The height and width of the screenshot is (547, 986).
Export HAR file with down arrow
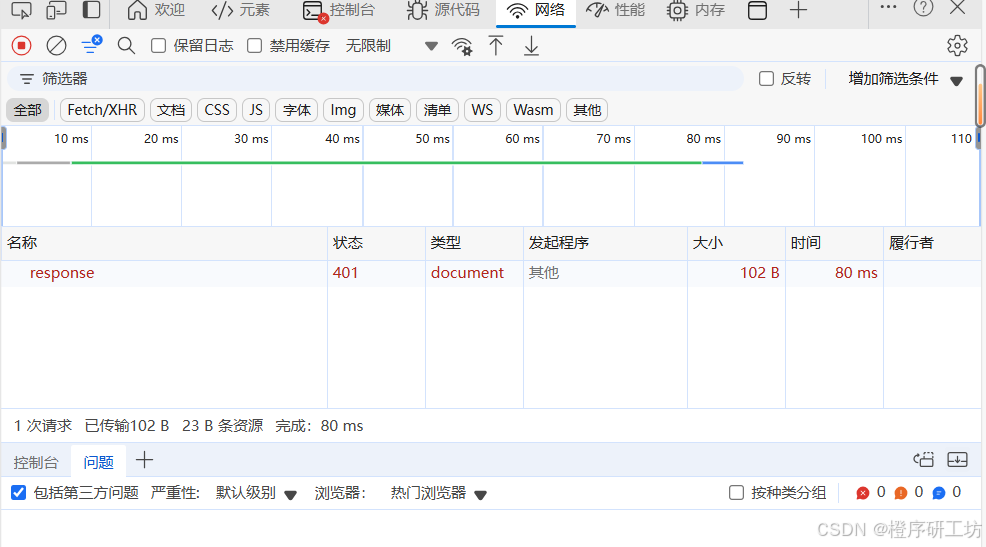coord(531,46)
